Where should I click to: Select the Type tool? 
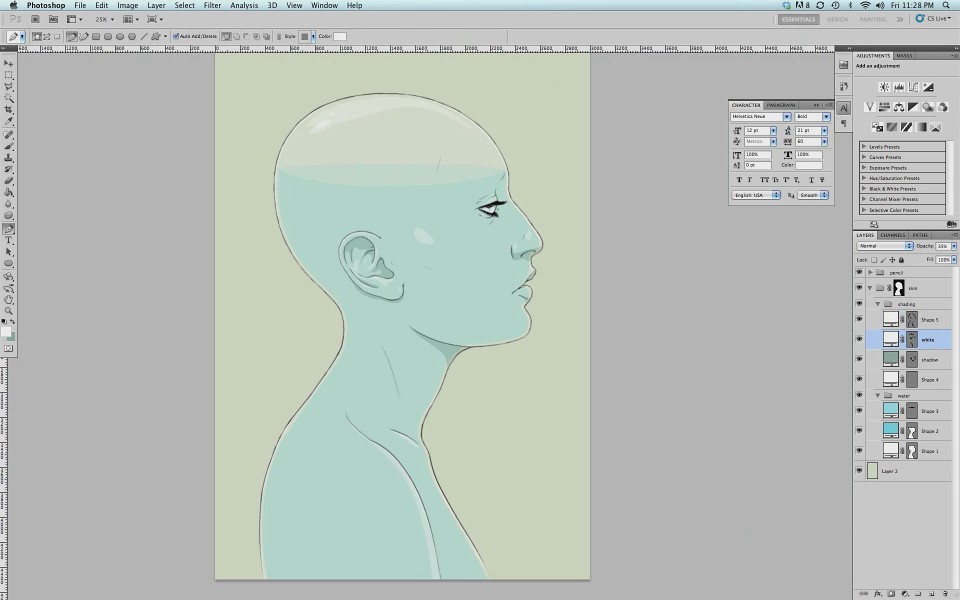10,242
